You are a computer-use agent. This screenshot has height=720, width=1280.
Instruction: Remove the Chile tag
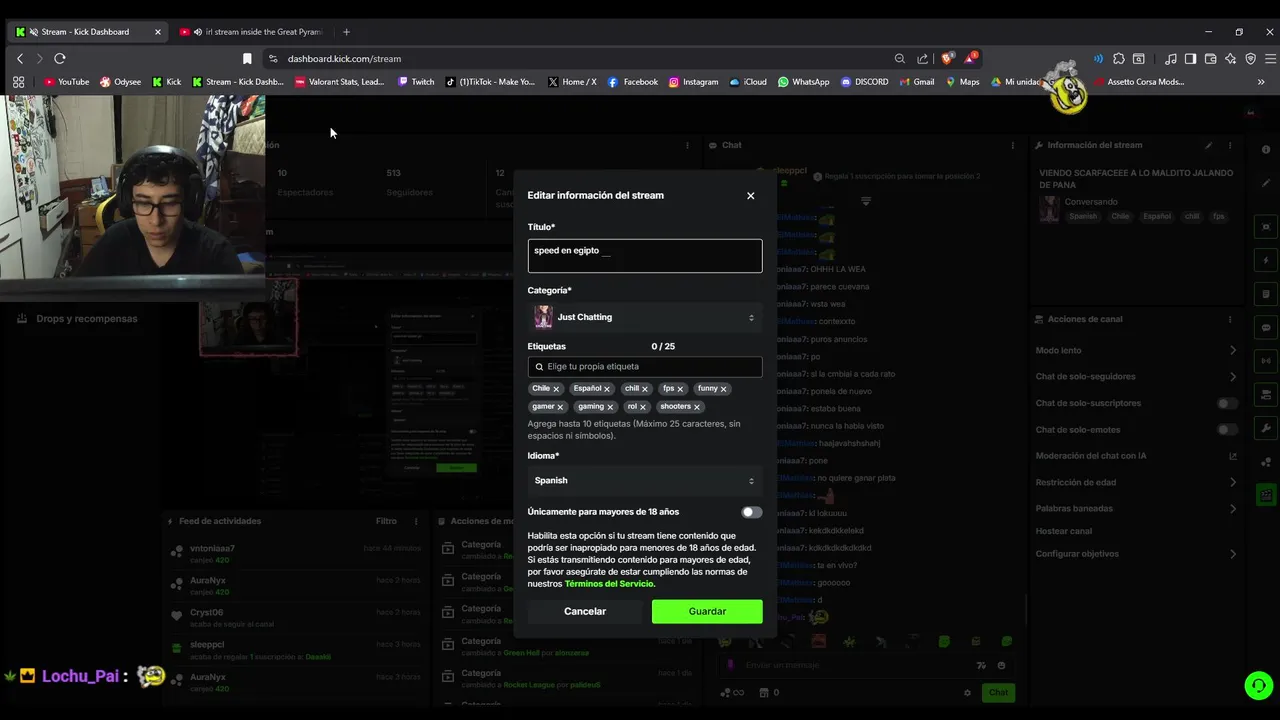(556, 389)
